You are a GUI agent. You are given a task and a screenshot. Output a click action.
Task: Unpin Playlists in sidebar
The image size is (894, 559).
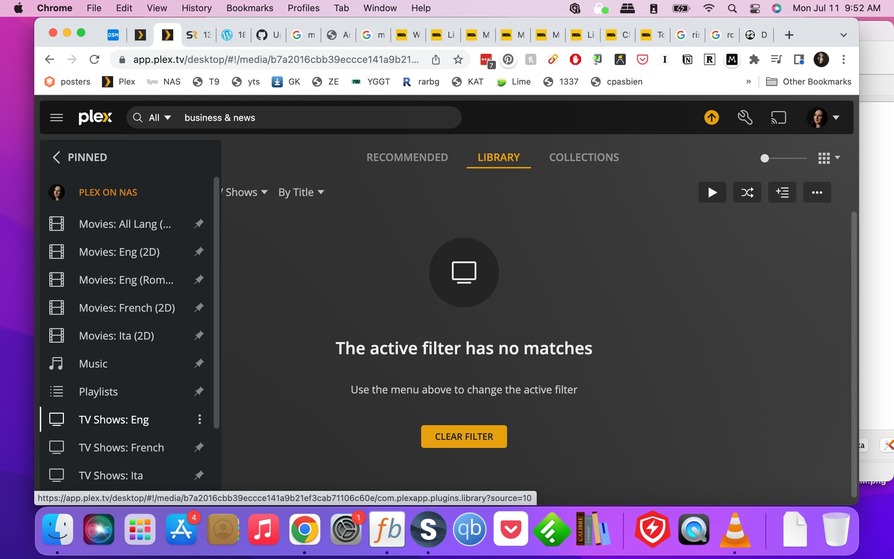(x=198, y=392)
